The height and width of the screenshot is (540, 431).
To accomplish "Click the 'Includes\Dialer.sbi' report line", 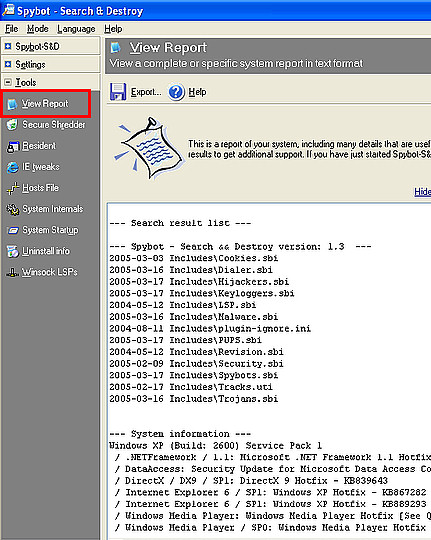I will [191, 270].
